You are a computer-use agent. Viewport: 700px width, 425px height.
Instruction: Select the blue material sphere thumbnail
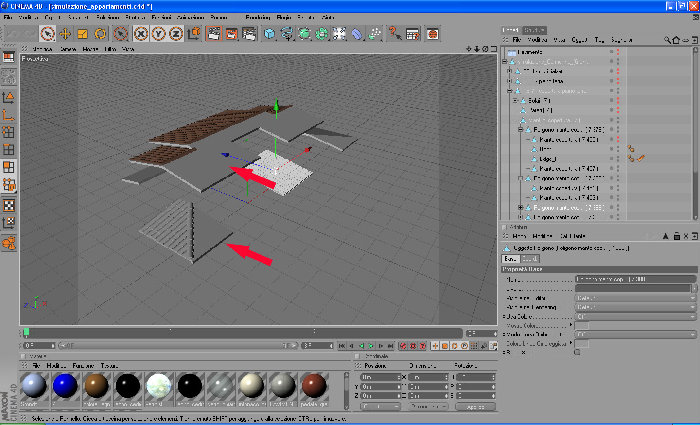click(65, 386)
